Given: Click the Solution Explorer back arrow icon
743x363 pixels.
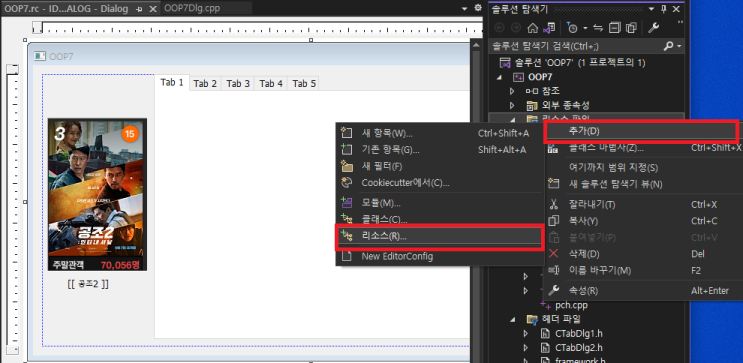Looking at the screenshot, I should (499, 28).
